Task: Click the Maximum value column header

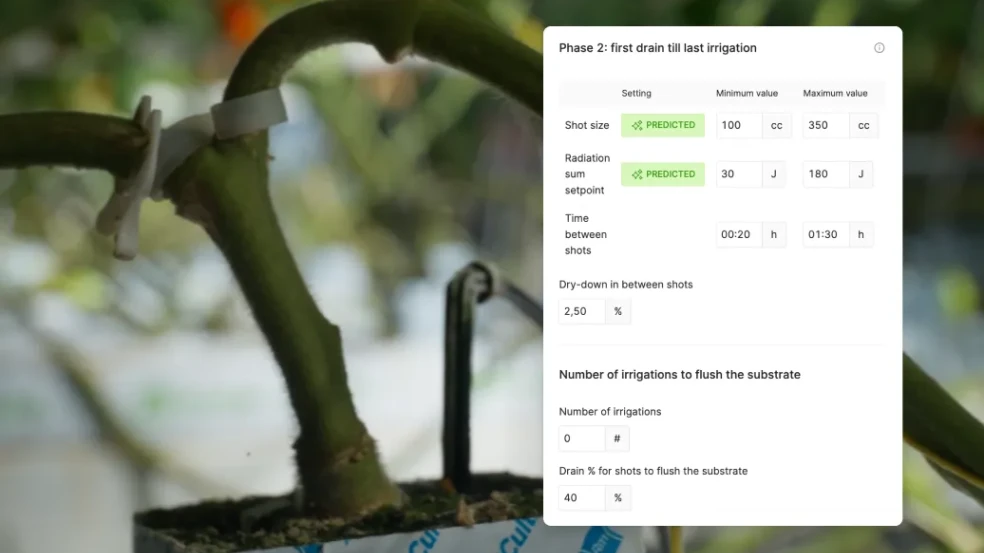Action: pyautogui.click(x=835, y=93)
